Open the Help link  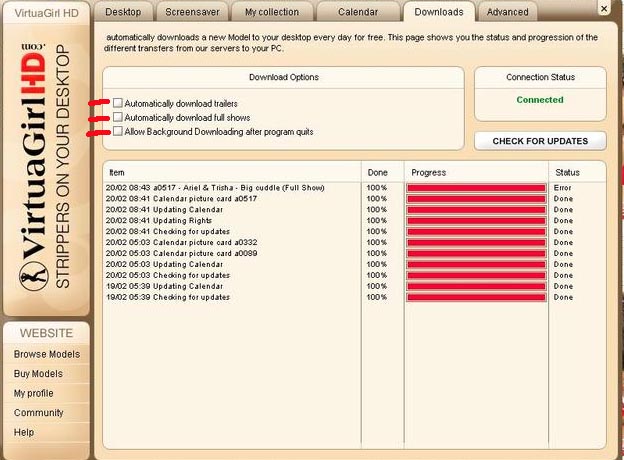[x=24, y=432]
